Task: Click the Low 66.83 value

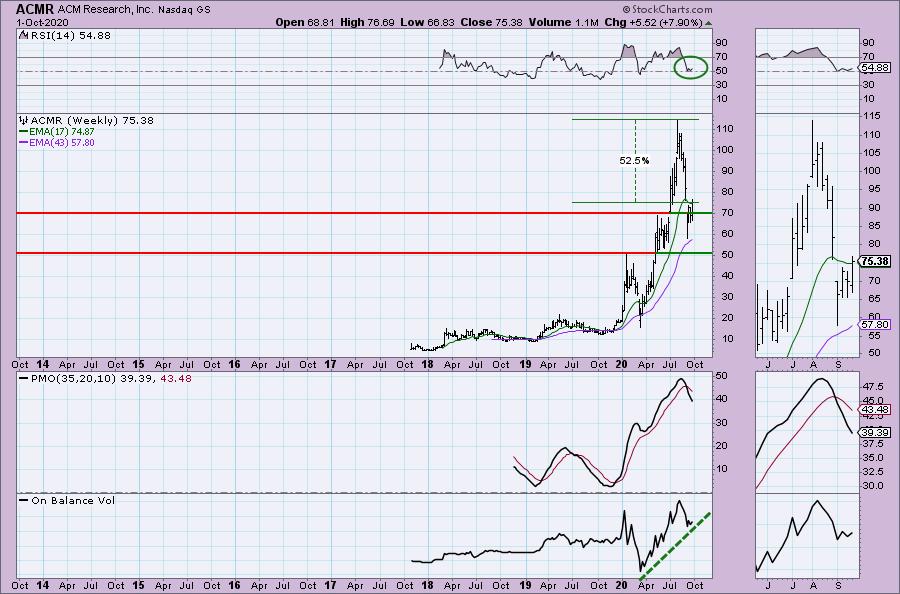Action: [428, 22]
